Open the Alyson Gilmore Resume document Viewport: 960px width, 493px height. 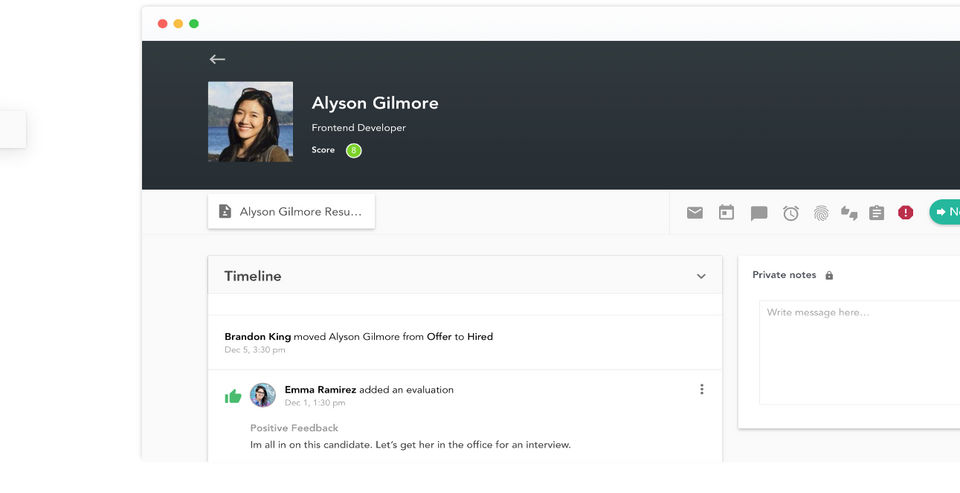click(291, 211)
